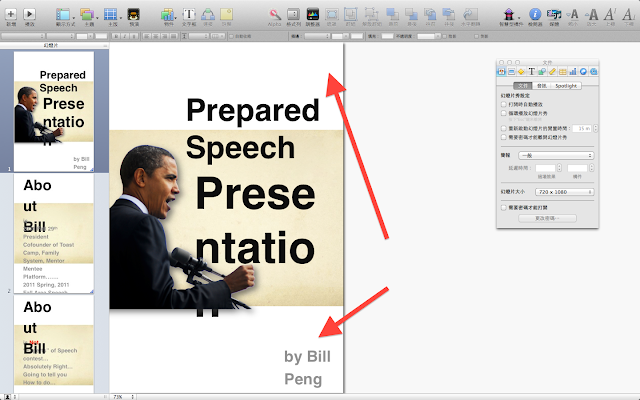Insert a Text Box from the toolbar
This screenshot has height=400, width=640.
pos(189,15)
